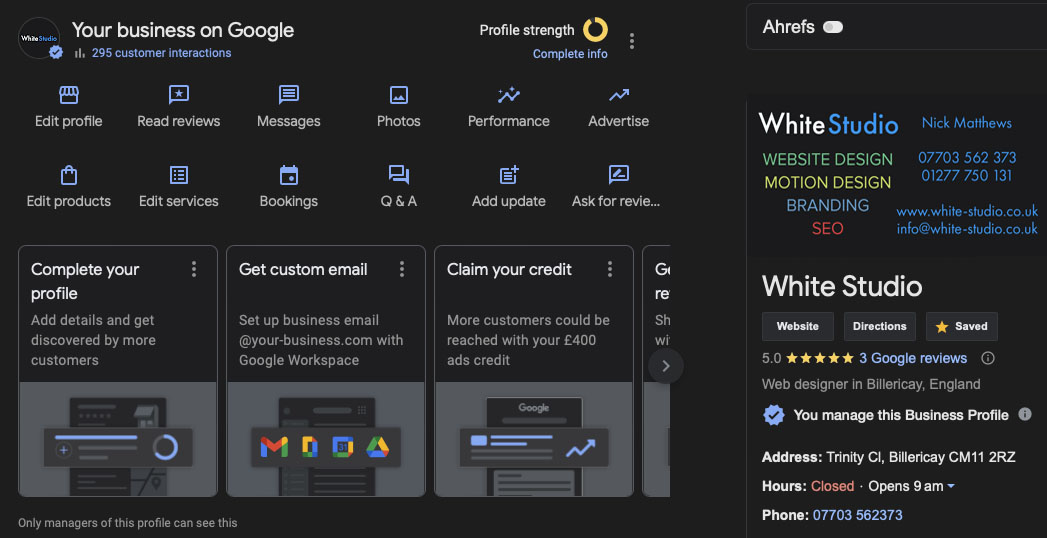This screenshot has width=1047, height=538.
Task: Open 3 Google reviews link
Action: [913, 358]
